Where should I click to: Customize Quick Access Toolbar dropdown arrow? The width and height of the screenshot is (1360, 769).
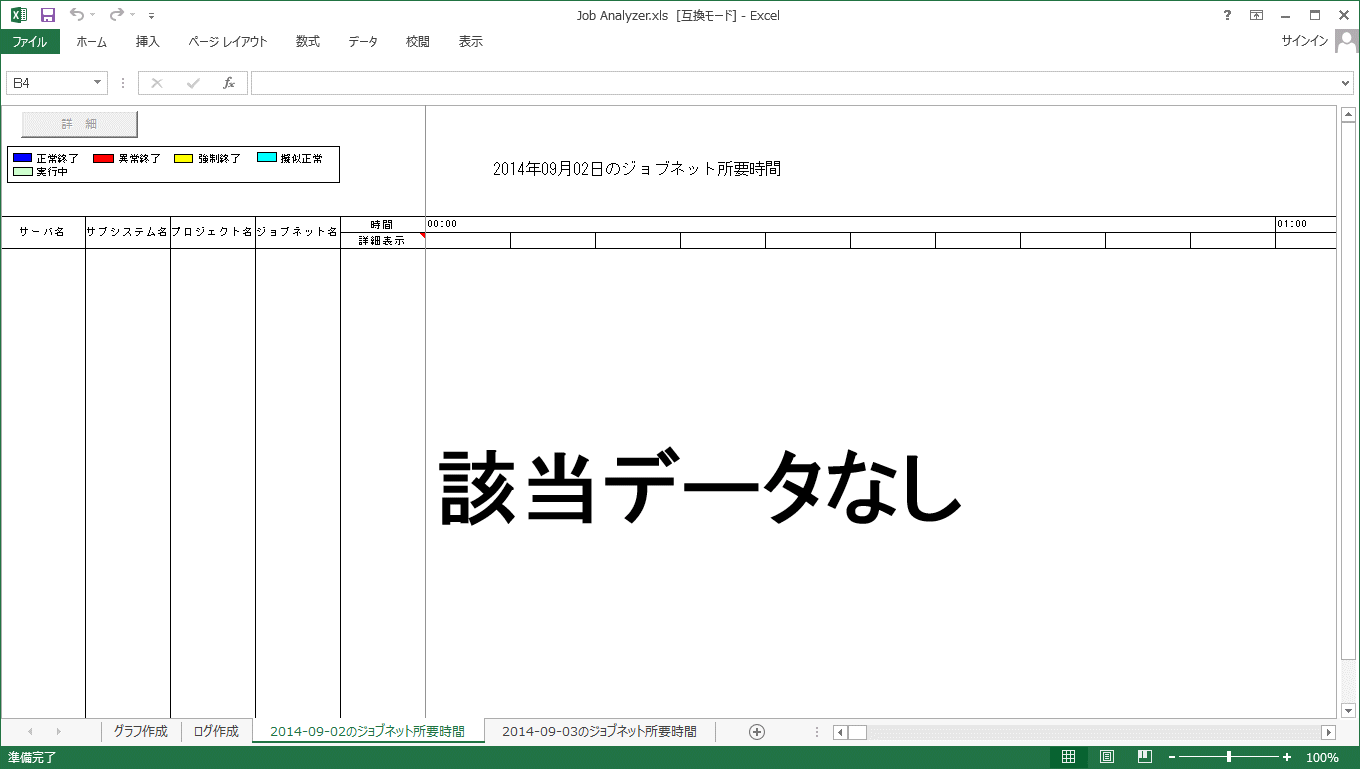point(151,16)
